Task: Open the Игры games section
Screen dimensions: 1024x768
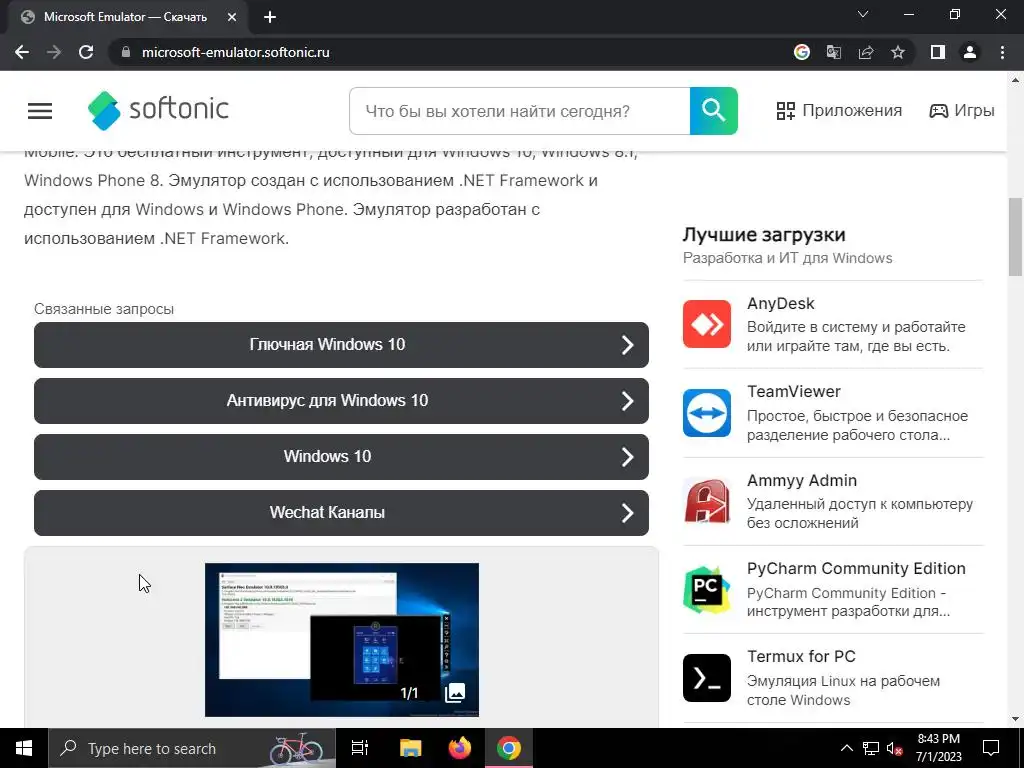Action: 961,110
